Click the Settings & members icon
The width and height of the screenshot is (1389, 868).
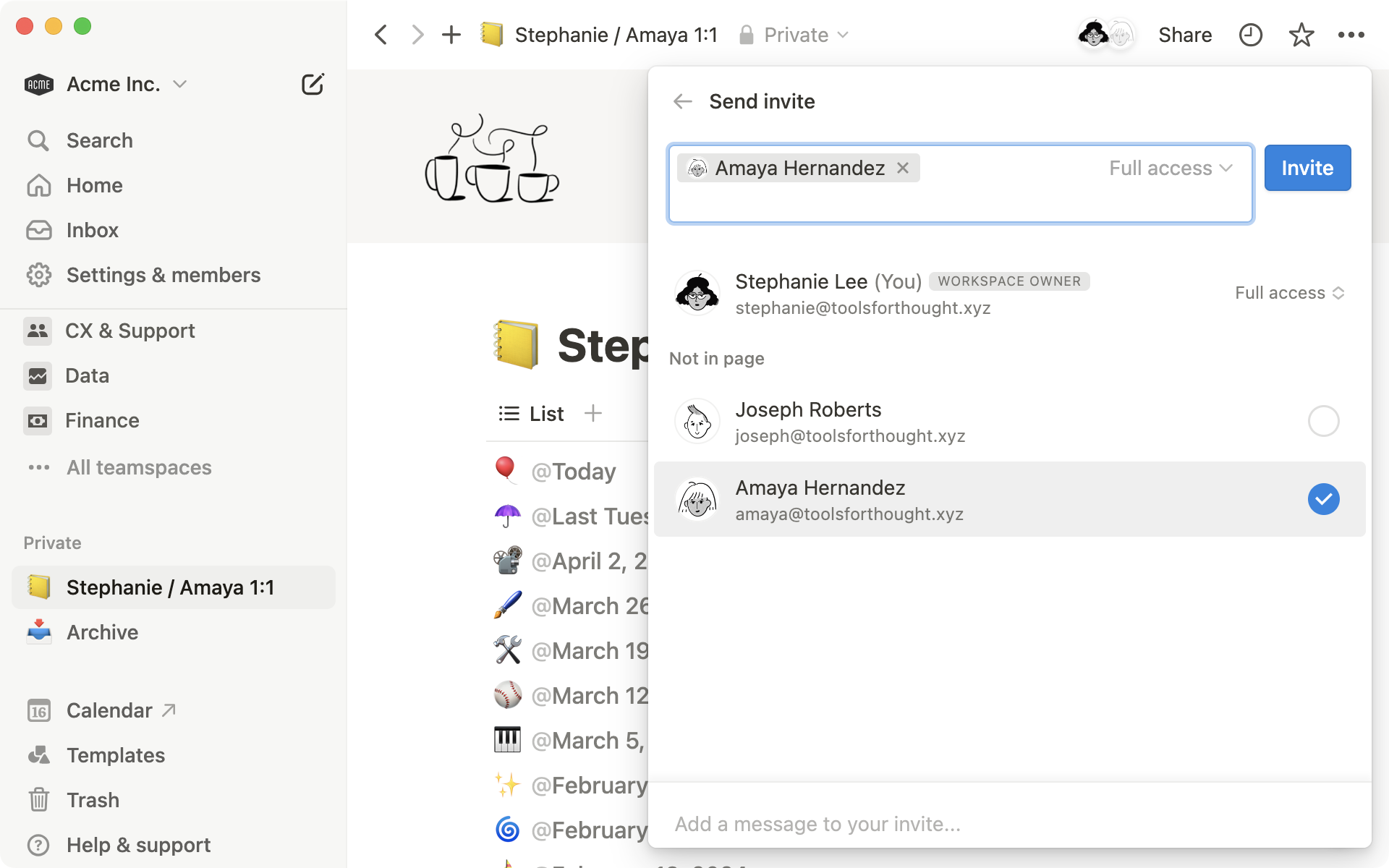click(x=38, y=275)
